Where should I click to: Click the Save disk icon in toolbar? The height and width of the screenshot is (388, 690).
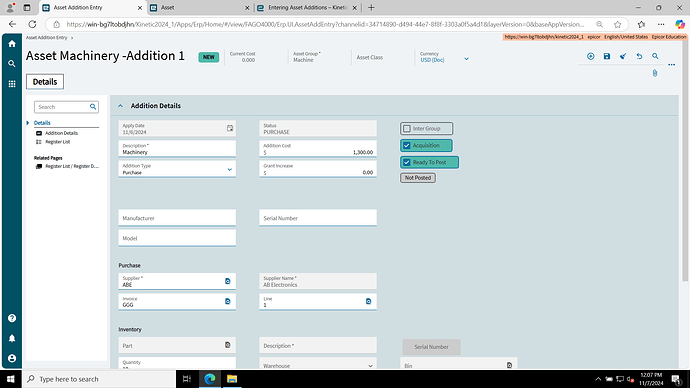point(607,56)
